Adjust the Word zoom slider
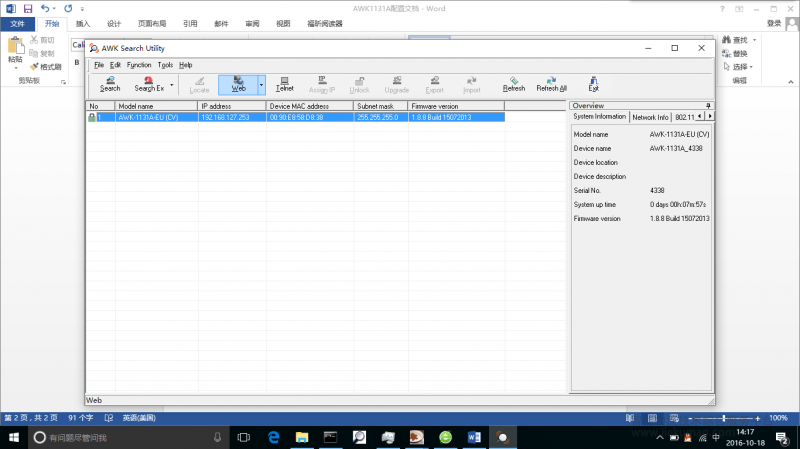 pos(723,418)
